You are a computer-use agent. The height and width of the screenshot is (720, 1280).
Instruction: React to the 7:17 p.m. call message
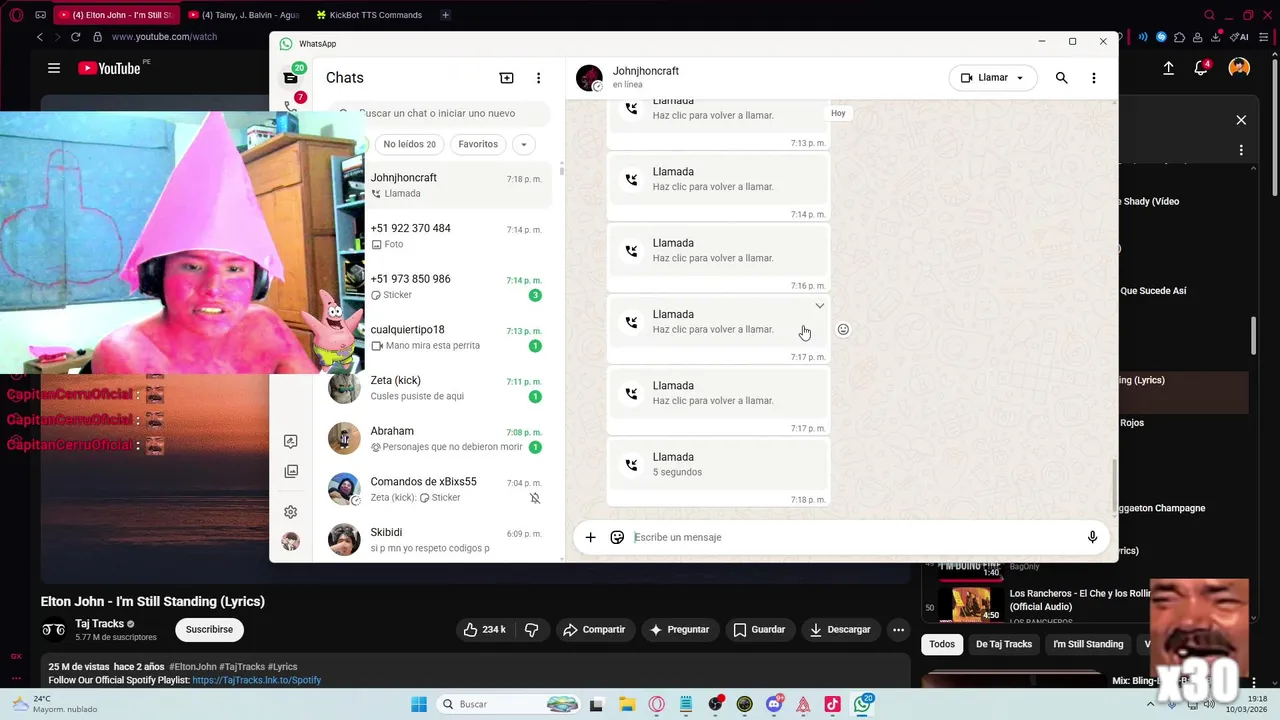point(843,329)
